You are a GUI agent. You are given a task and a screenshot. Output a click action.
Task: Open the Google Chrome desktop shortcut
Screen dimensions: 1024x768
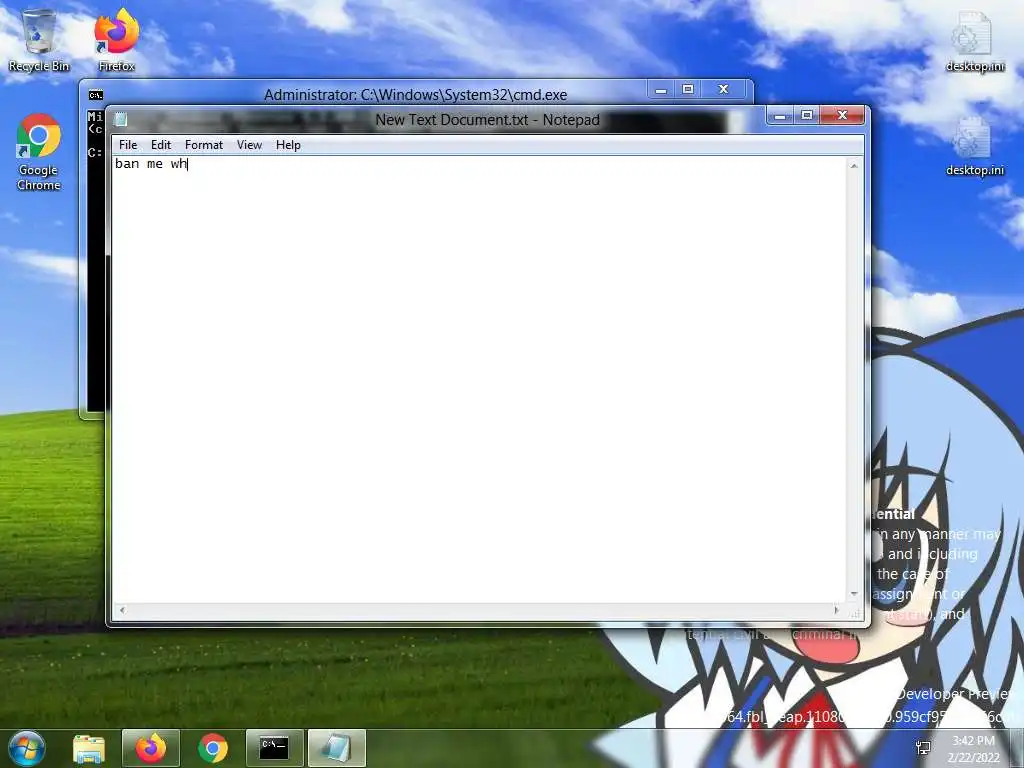(x=39, y=152)
